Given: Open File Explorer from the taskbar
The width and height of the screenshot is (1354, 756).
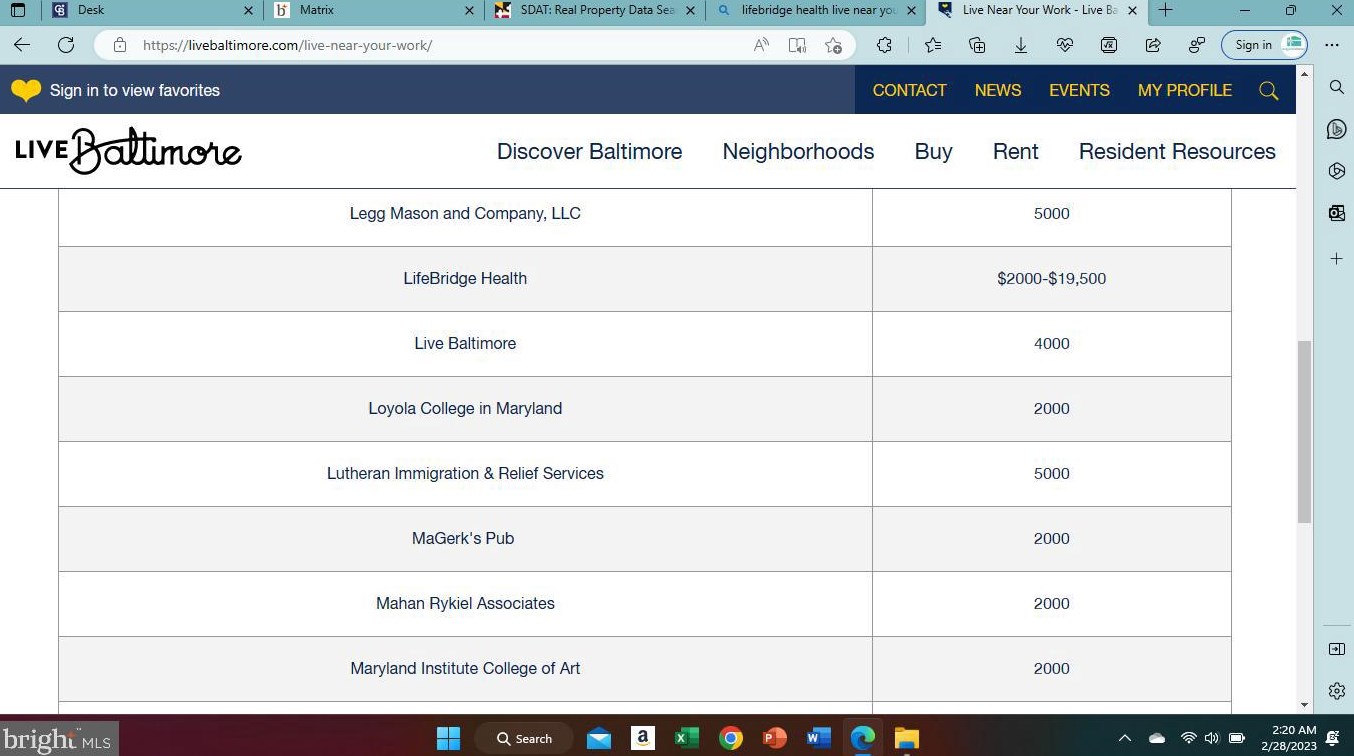Looking at the screenshot, I should coord(906,738).
